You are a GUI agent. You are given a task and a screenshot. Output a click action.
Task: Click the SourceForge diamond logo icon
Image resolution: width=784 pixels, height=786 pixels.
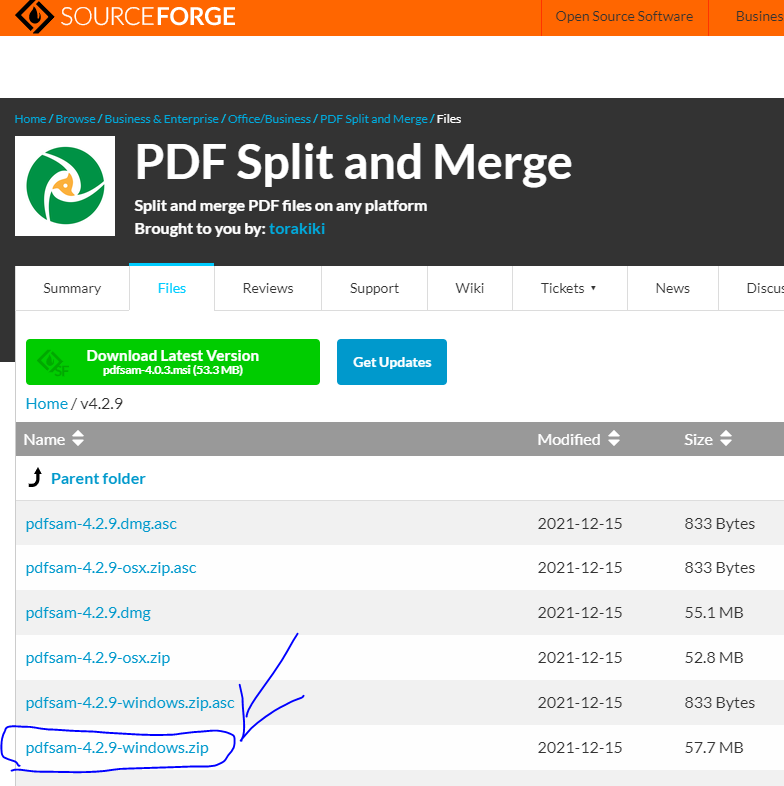[x=34, y=16]
